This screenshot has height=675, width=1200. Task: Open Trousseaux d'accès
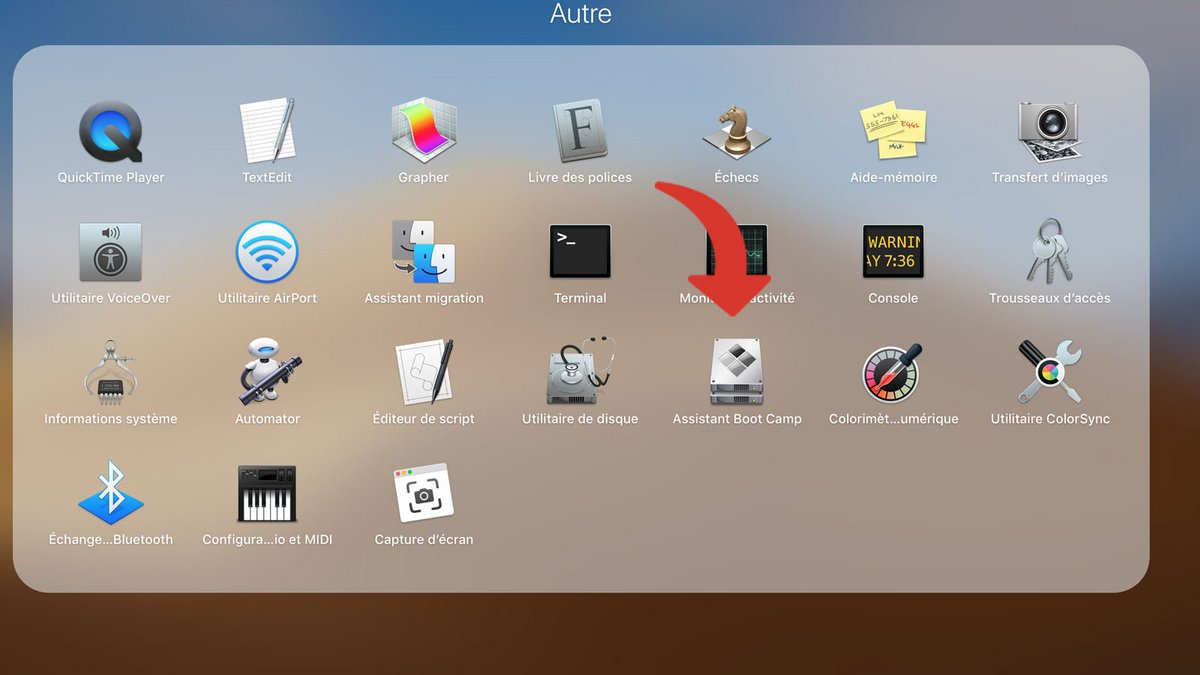pos(1049,255)
